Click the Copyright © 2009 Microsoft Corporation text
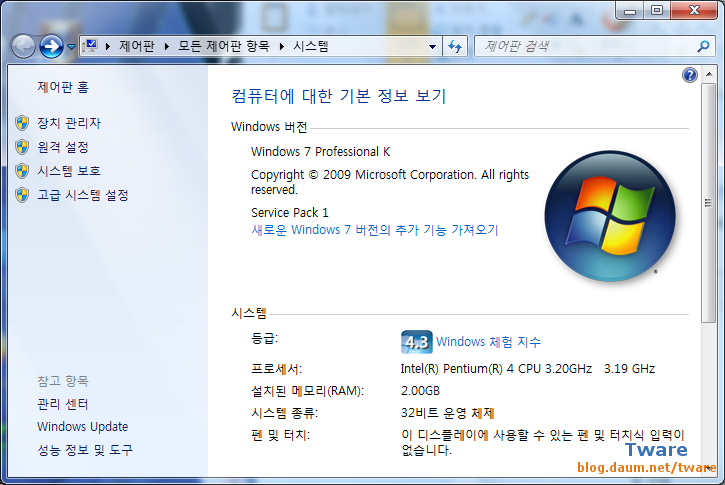Screen dimensions: 725x485 coord(390,182)
